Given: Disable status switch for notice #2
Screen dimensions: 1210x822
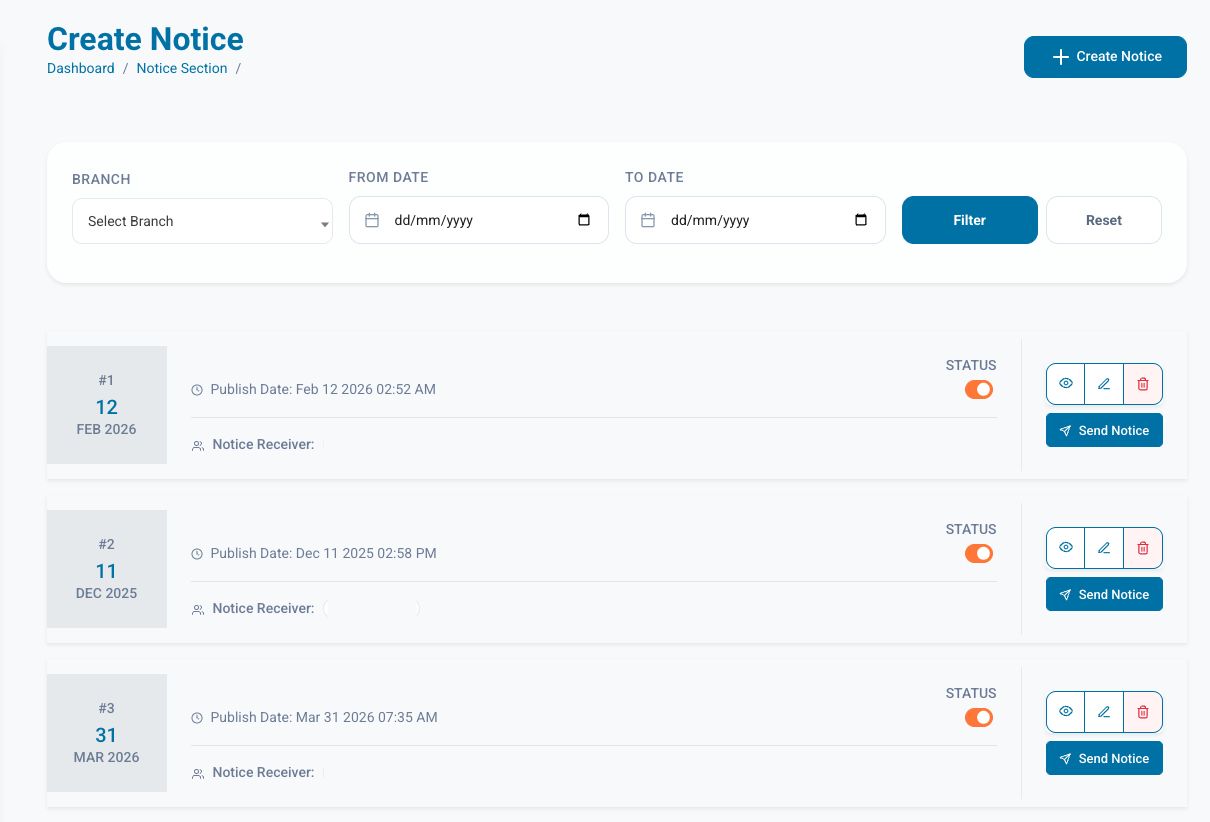Looking at the screenshot, I should 978,553.
